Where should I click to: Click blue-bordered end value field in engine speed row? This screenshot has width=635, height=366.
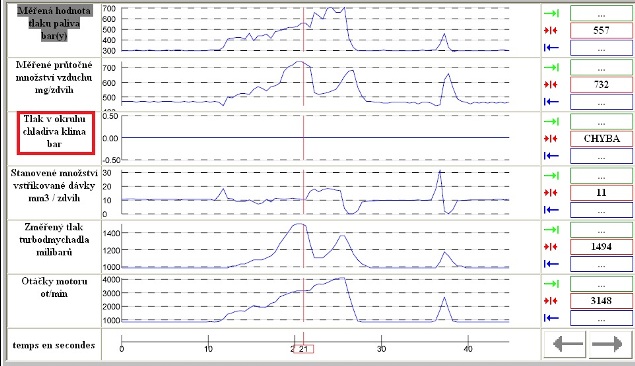click(x=601, y=318)
